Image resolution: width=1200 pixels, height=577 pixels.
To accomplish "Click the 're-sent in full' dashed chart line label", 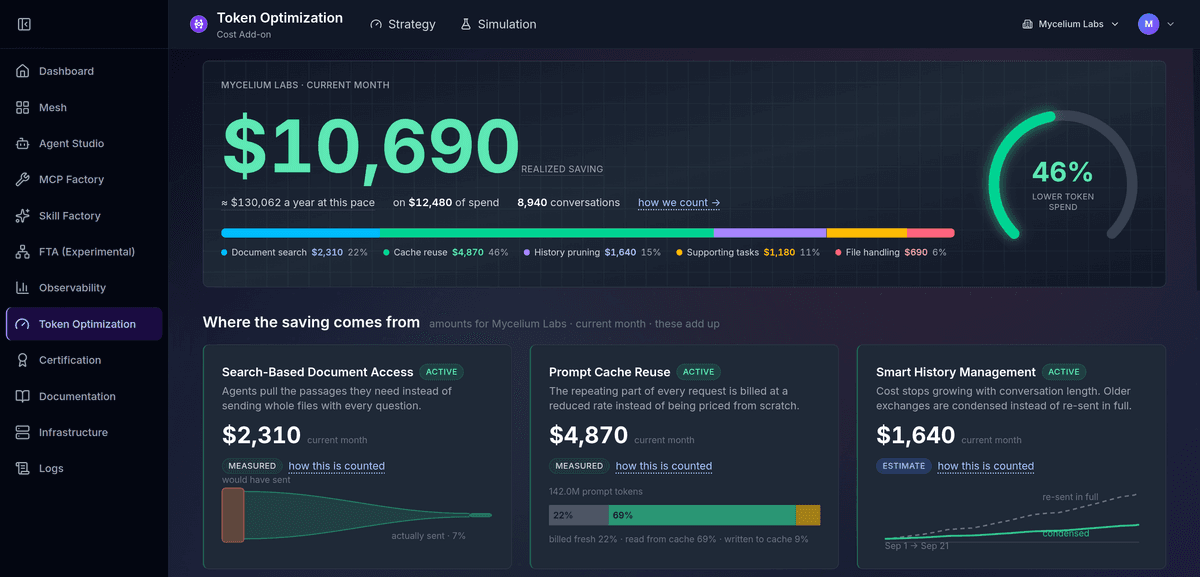I will click(x=1070, y=496).
